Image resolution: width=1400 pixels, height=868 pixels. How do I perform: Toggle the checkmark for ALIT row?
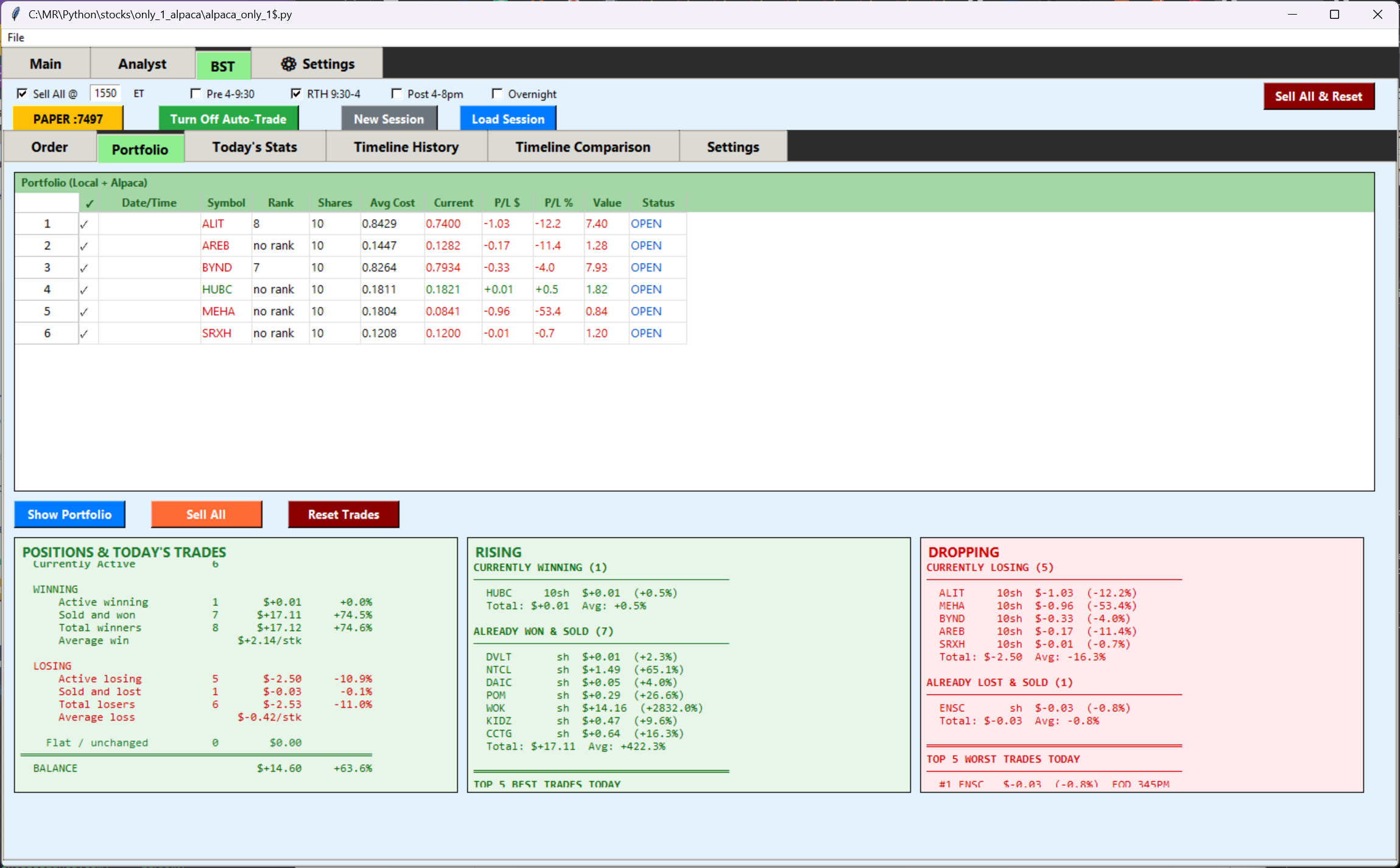pos(84,224)
